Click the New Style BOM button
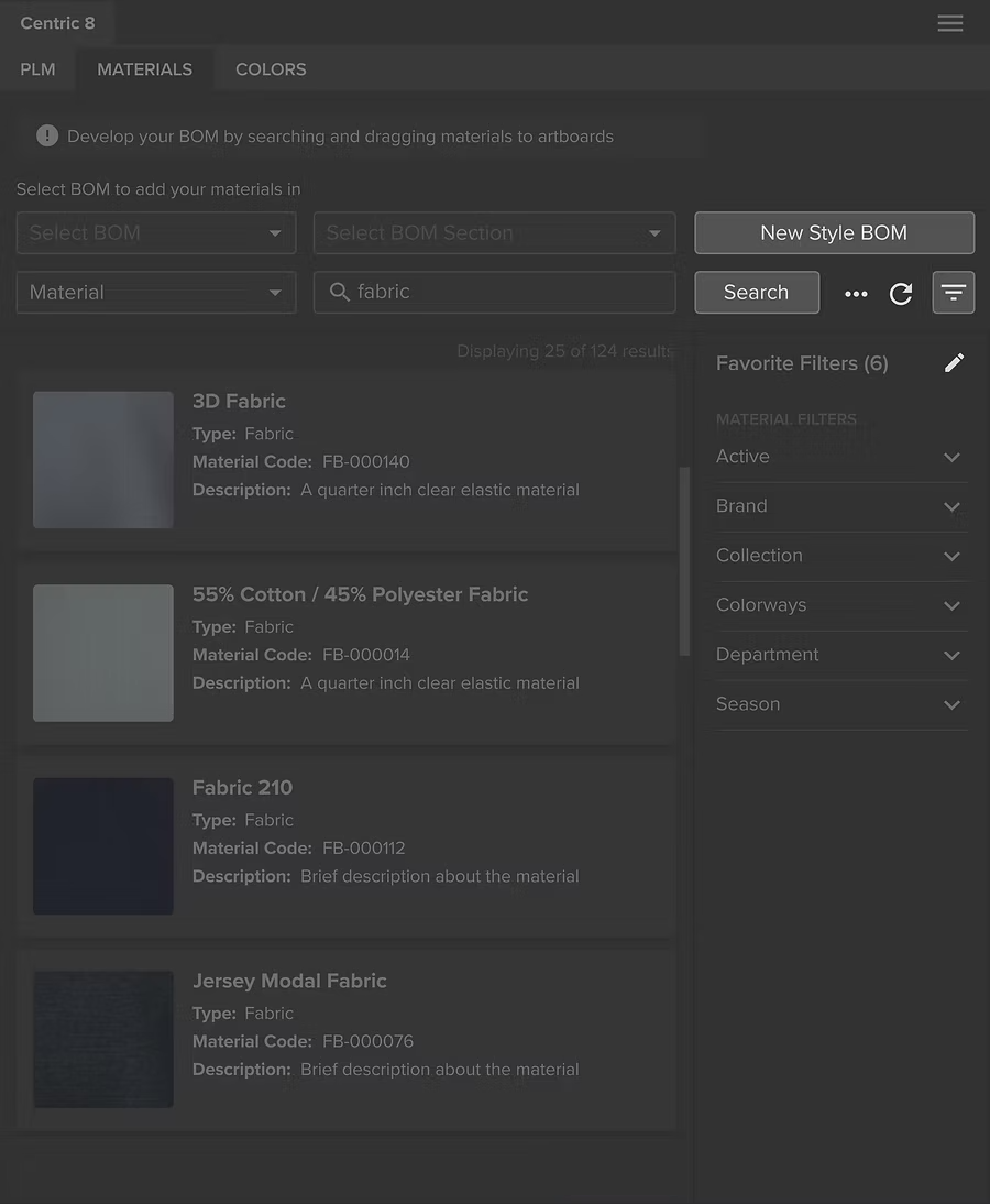990x1204 pixels. 834,233
